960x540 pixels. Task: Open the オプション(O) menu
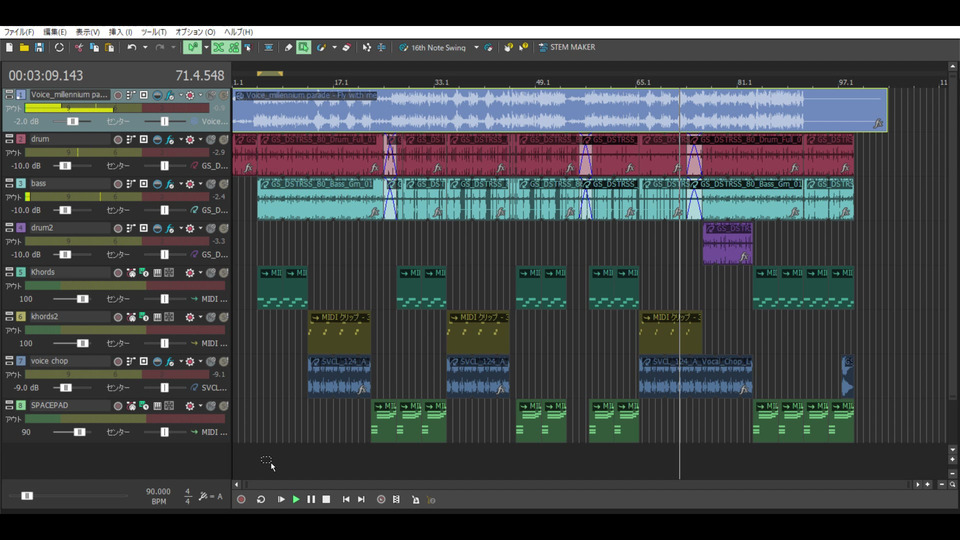point(195,32)
